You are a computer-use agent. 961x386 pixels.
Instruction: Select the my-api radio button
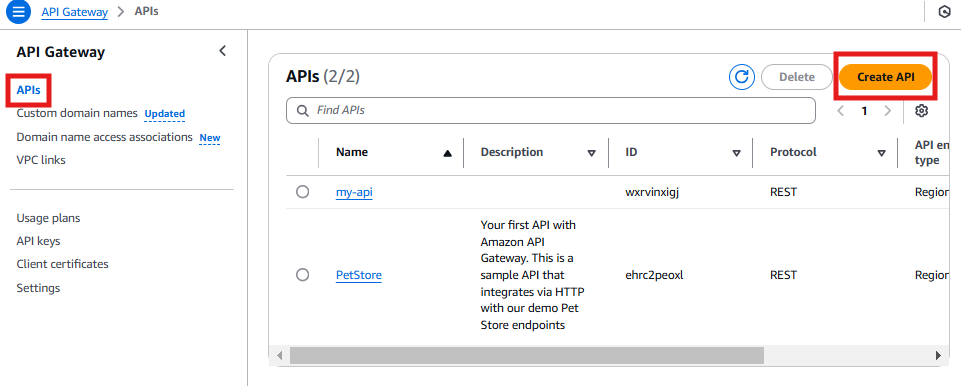pos(302,192)
